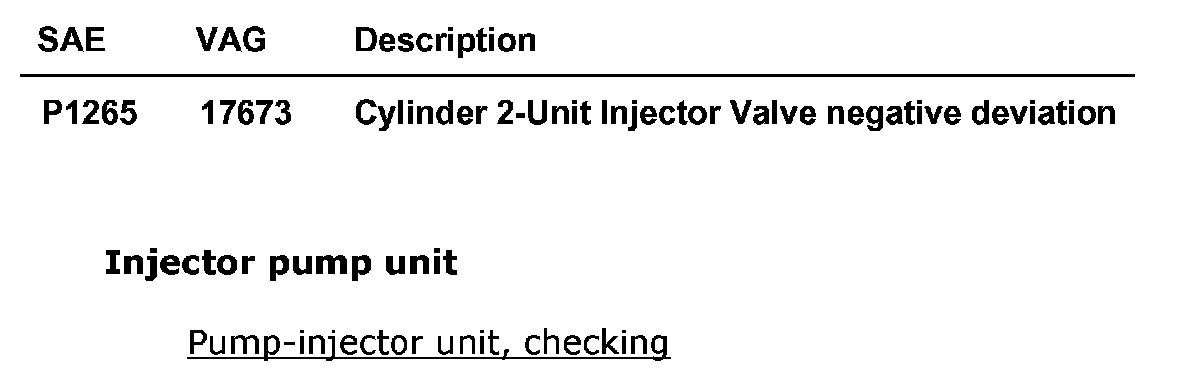Select the P1265 fault code cell

click(90, 114)
